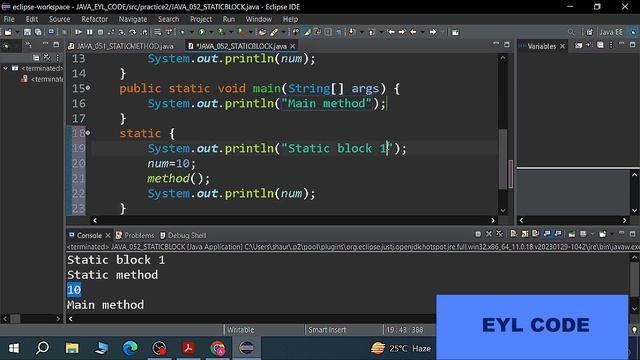Toggle Show Type Names in Variables view
The image size is (640, 360).
tap(578, 45)
